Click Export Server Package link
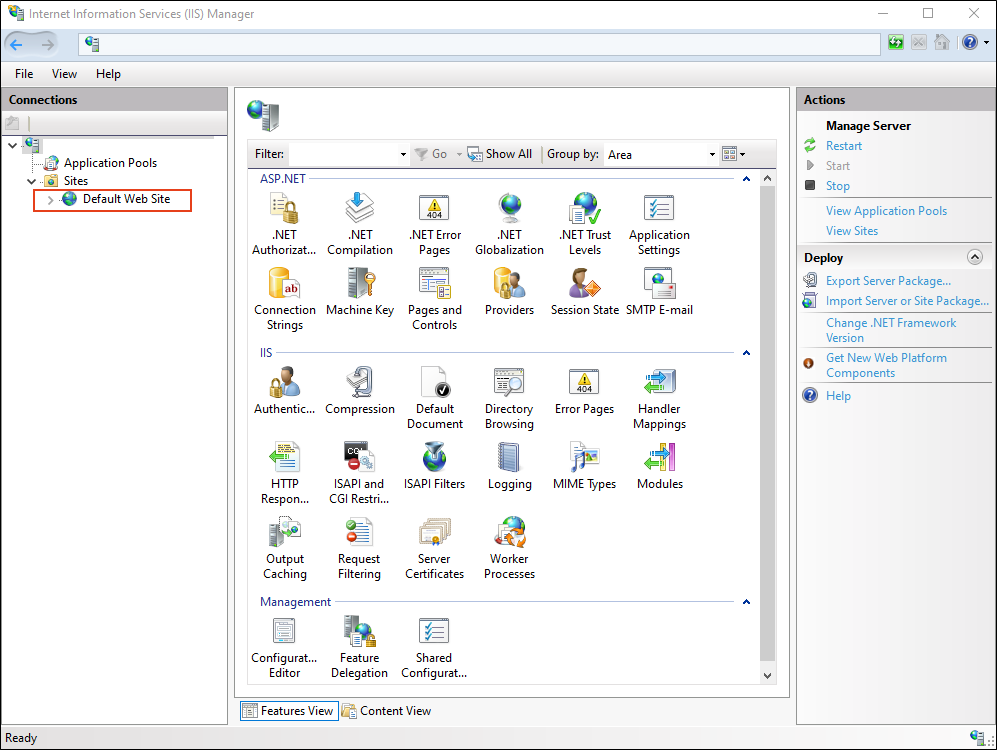 [x=888, y=280]
